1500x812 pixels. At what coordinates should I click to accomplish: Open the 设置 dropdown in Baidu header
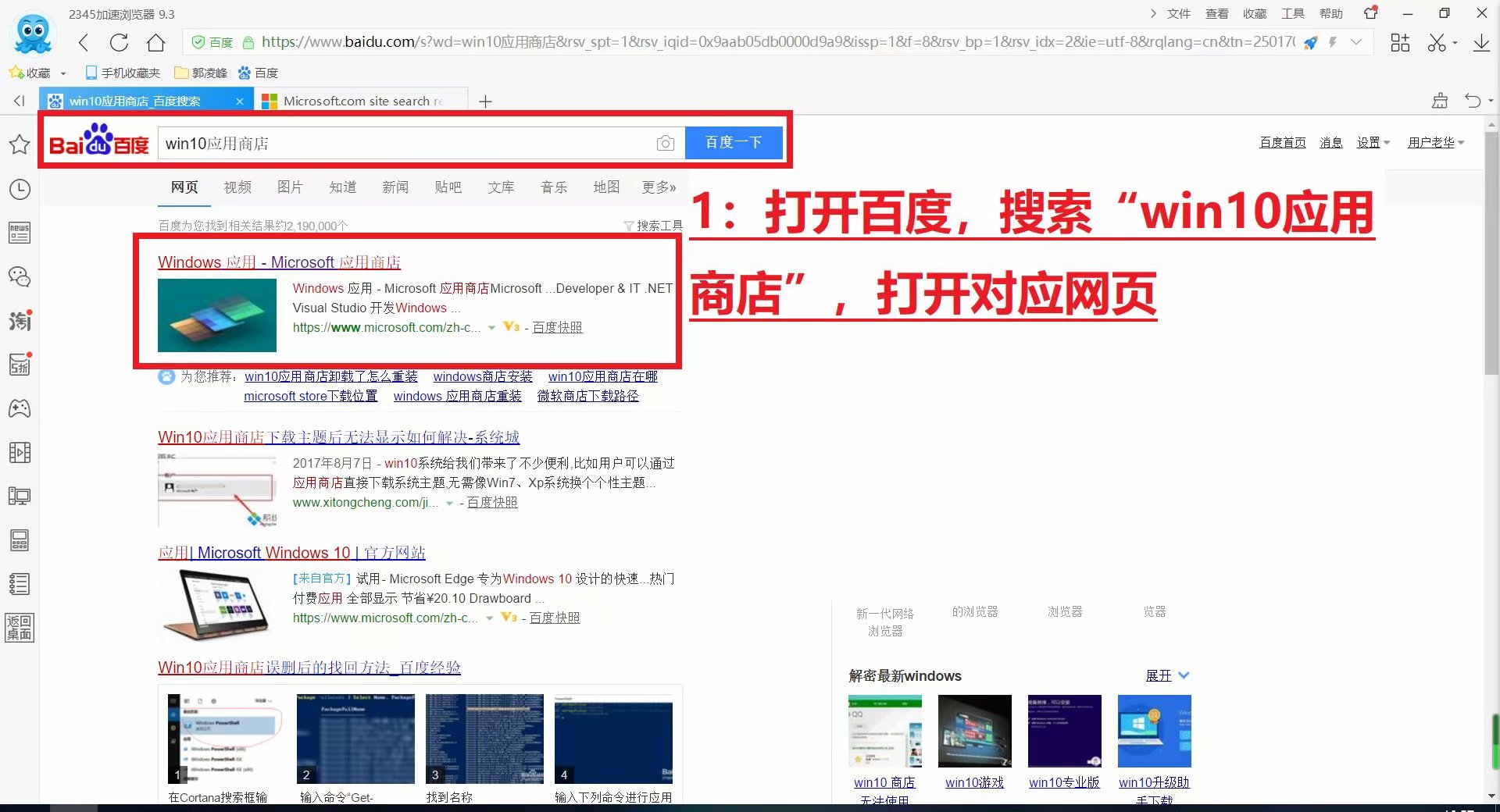point(1373,143)
